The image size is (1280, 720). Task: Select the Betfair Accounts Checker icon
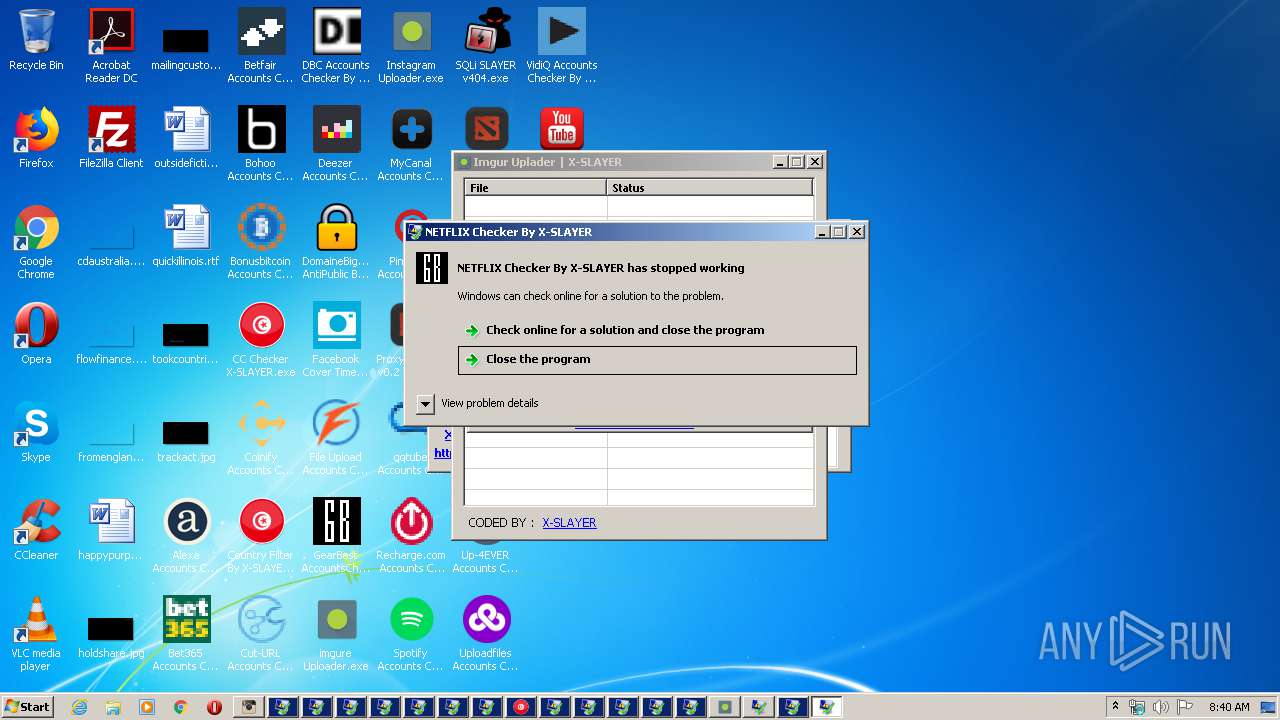tap(261, 45)
